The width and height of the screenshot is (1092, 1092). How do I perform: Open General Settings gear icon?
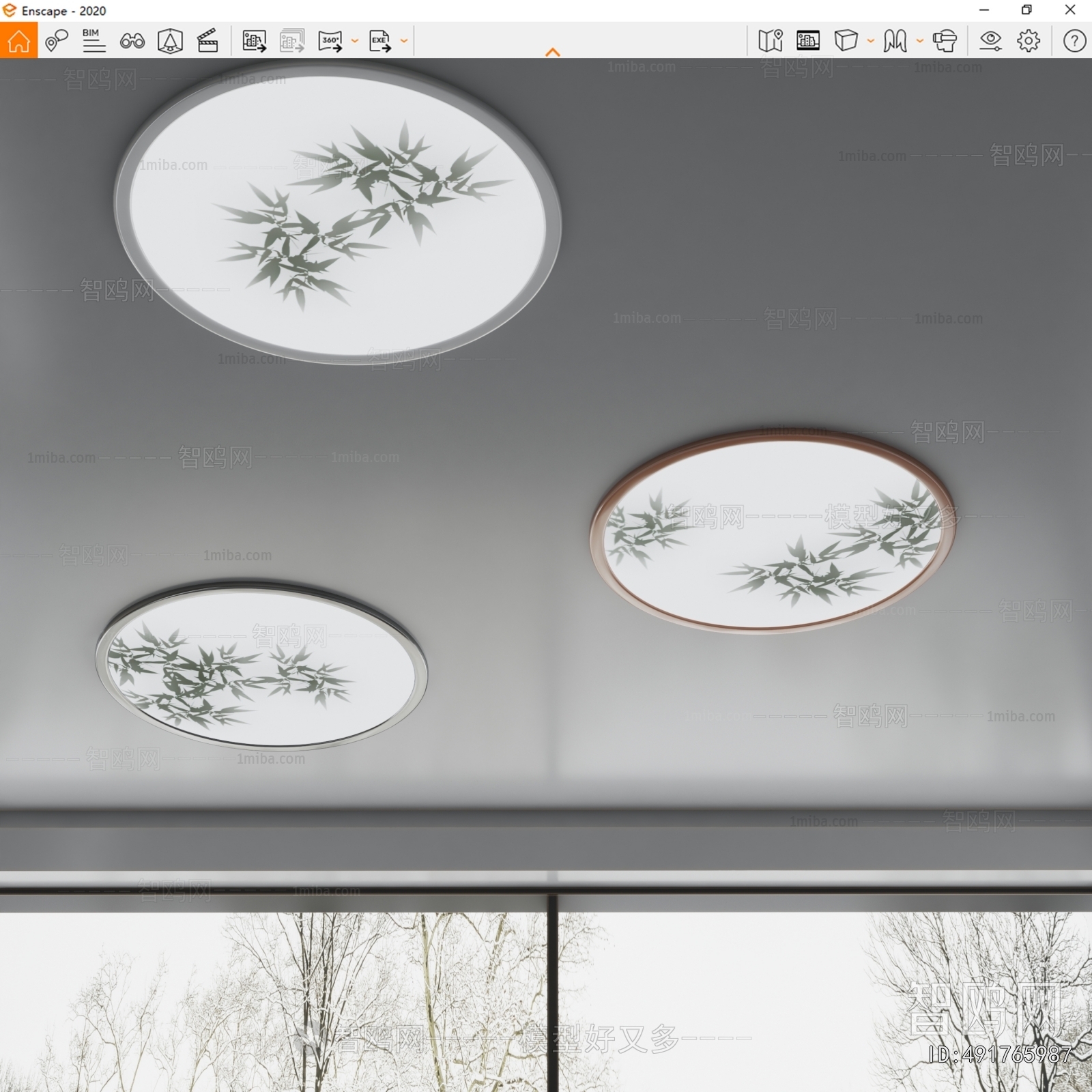point(1029,41)
